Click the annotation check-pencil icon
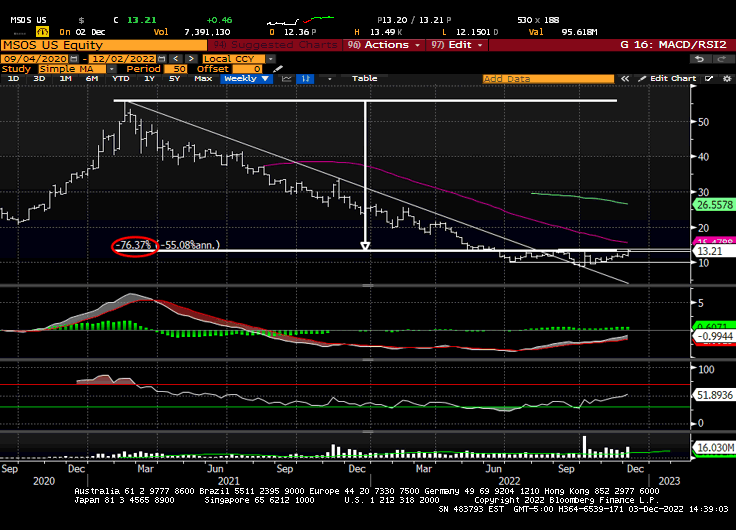The width and height of the screenshot is (736, 530). point(710,78)
